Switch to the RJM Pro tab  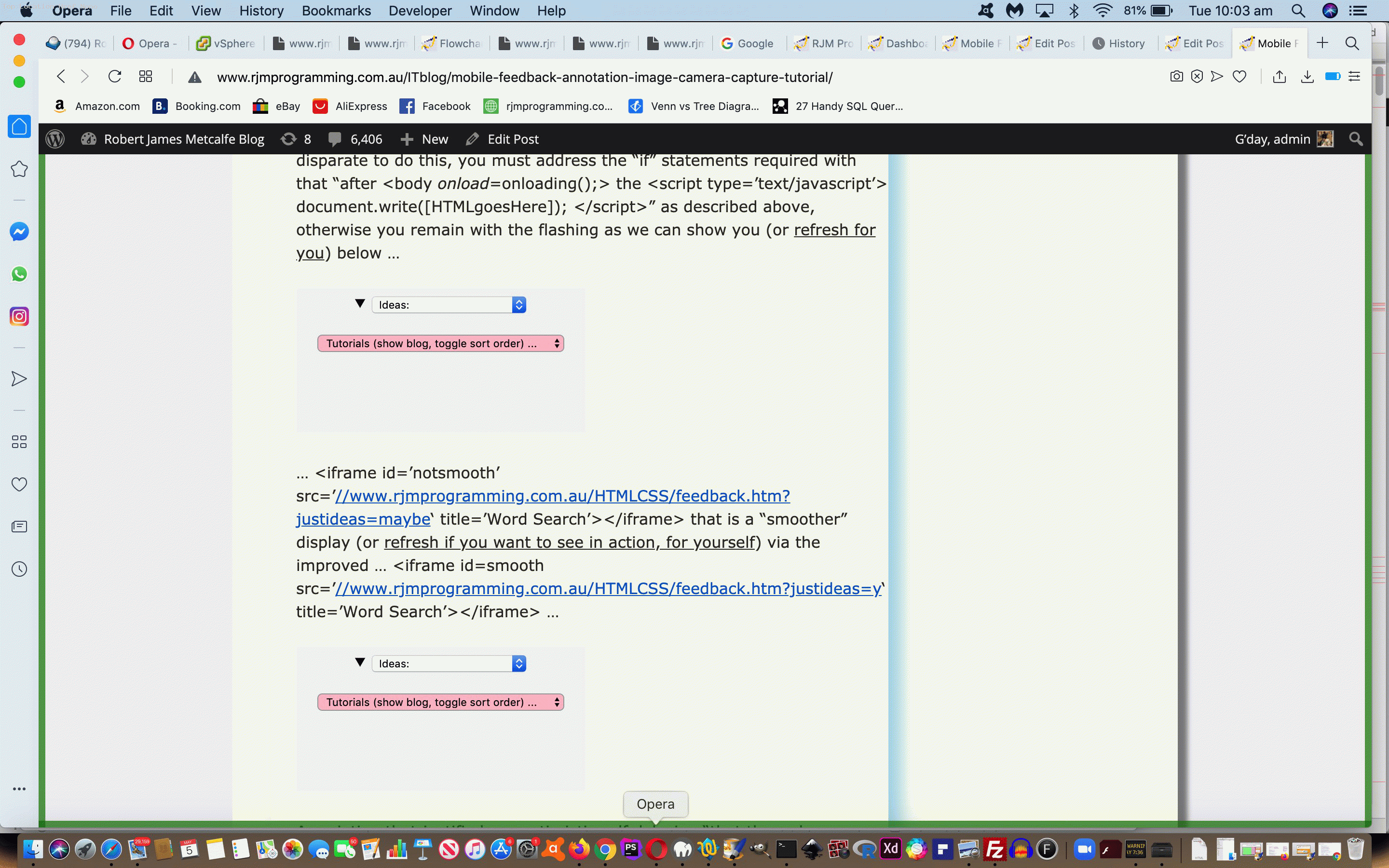(824, 43)
